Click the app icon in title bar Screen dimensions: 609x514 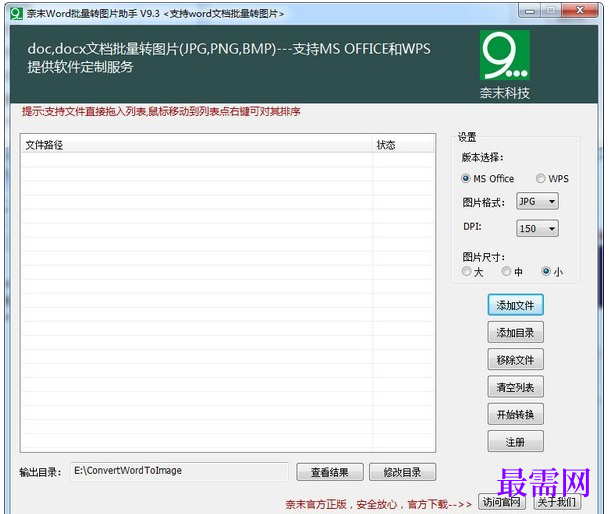(x=17, y=14)
